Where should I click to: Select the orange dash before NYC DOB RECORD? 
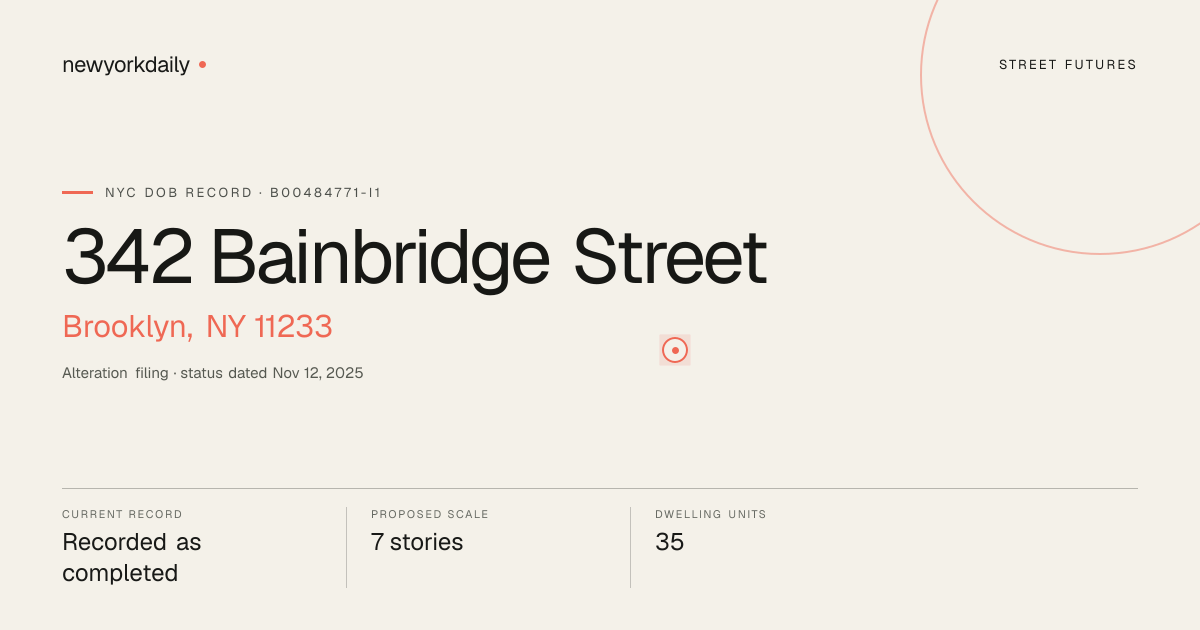coord(77,192)
